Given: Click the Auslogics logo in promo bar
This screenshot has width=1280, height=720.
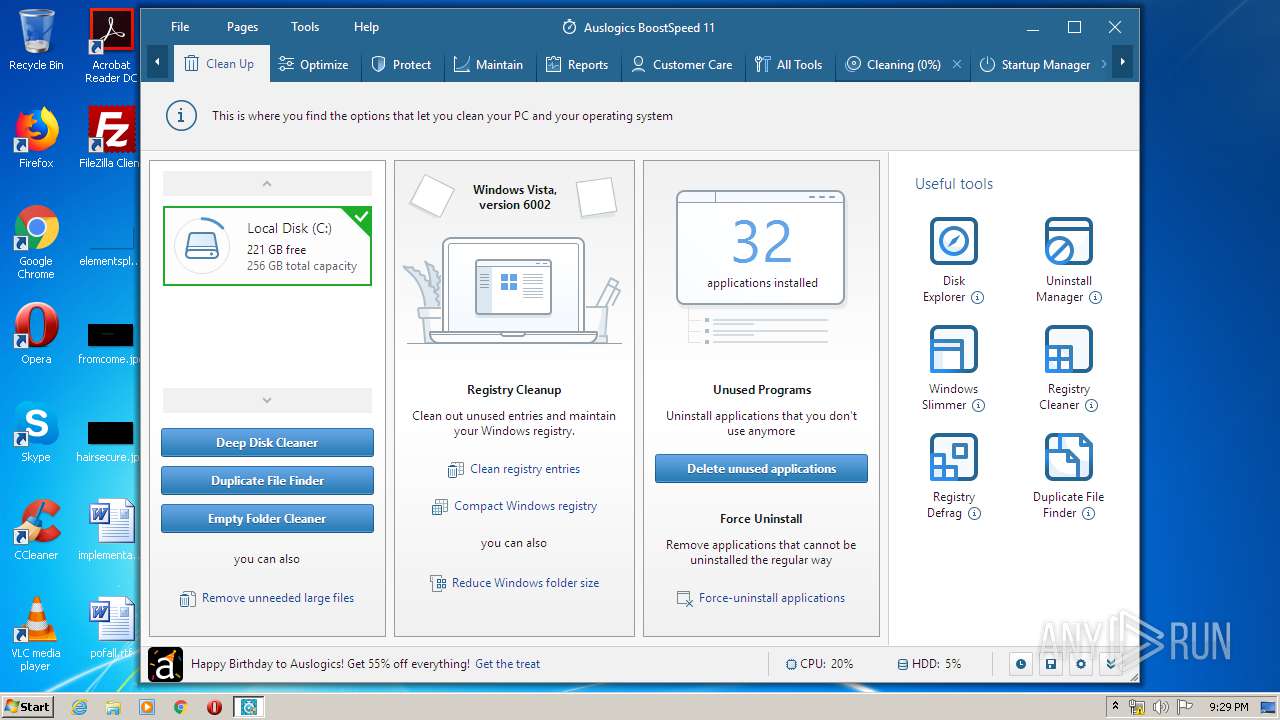Looking at the screenshot, I should pos(165,664).
